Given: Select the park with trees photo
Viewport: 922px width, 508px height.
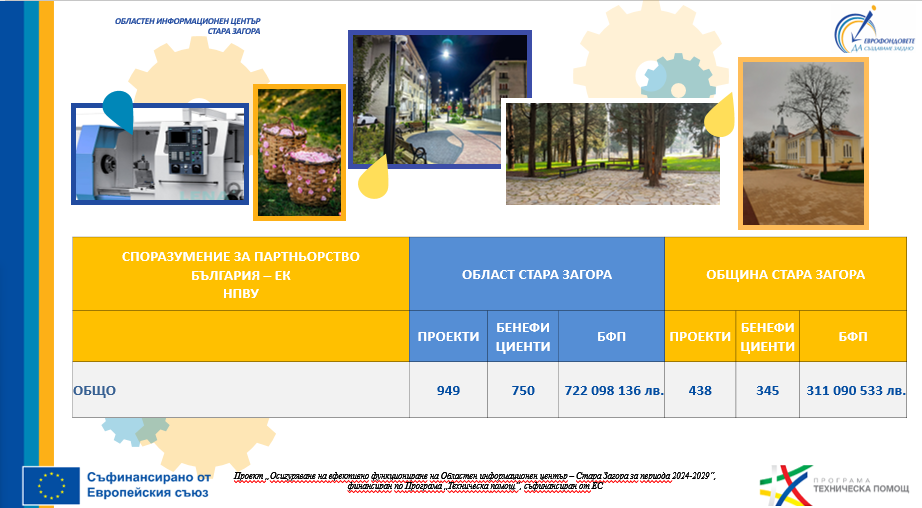Looking at the screenshot, I should (611, 152).
